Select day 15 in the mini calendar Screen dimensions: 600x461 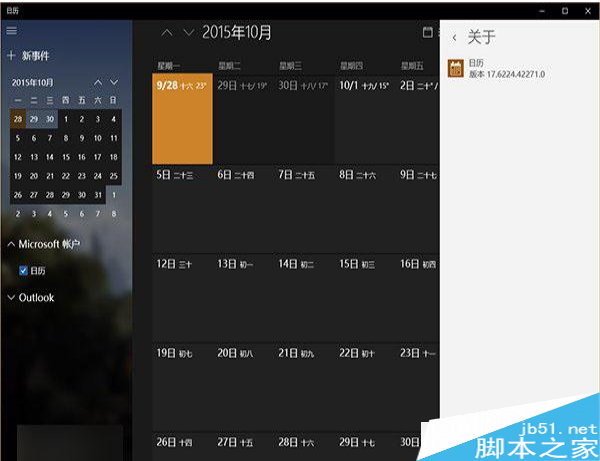(x=66, y=157)
